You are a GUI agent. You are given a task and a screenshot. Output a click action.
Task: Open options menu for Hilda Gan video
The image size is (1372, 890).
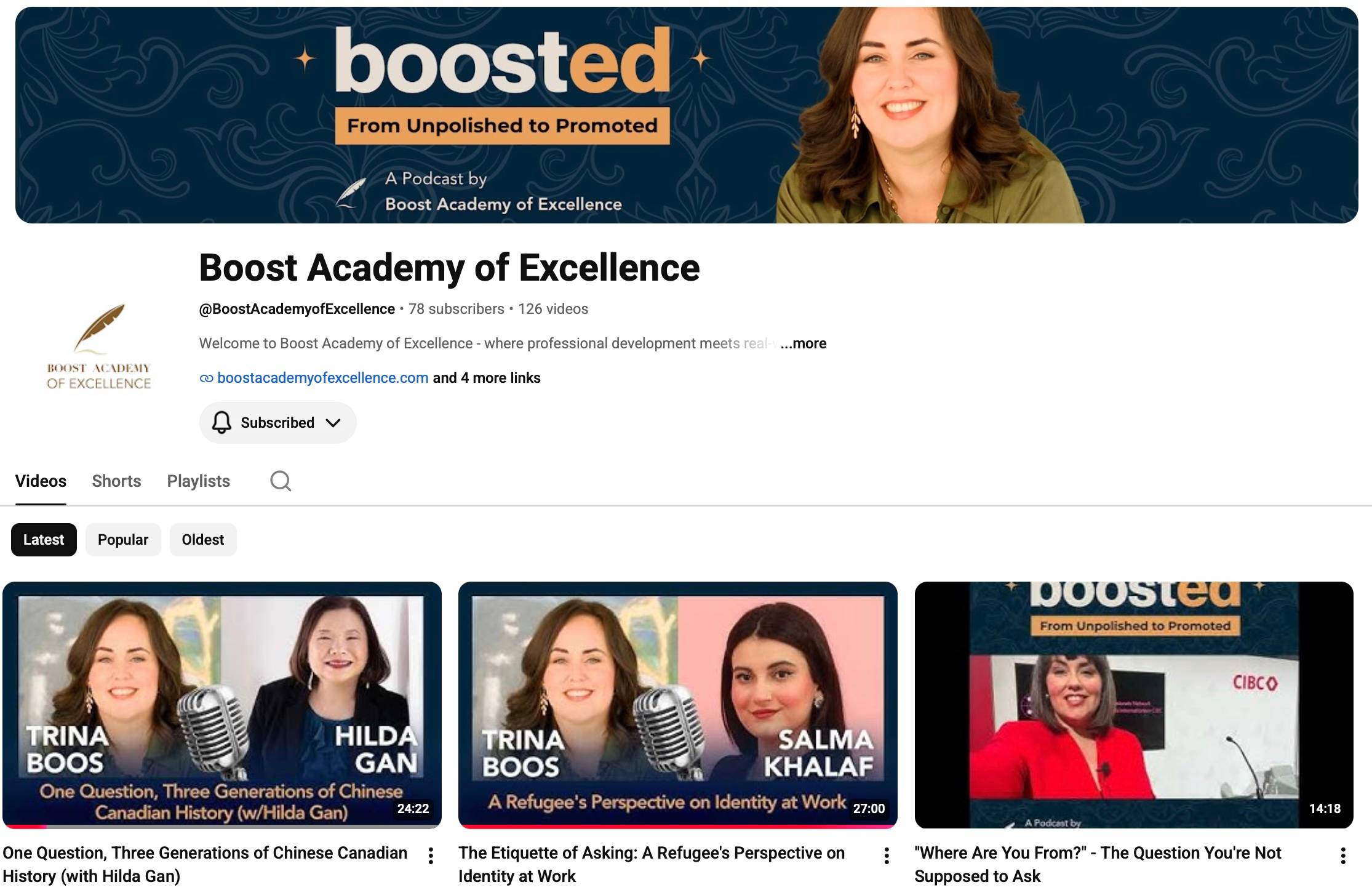click(431, 856)
